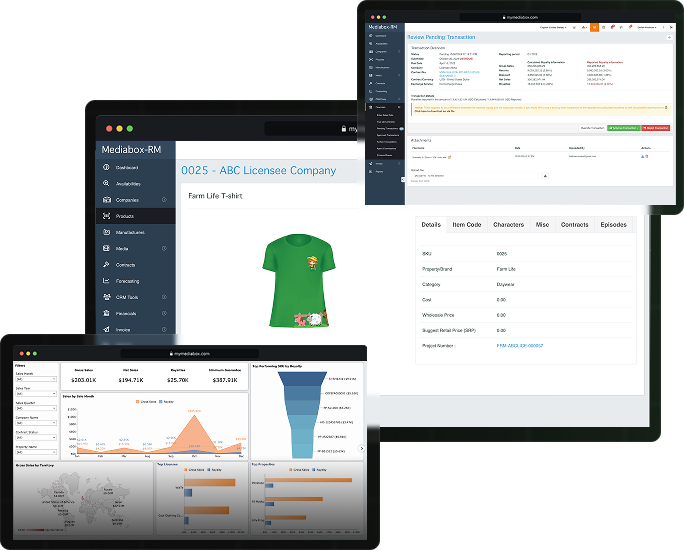The height and width of the screenshot is (550, 684).
Task: Switch to the Item Code tab
Action: [467, 225]
